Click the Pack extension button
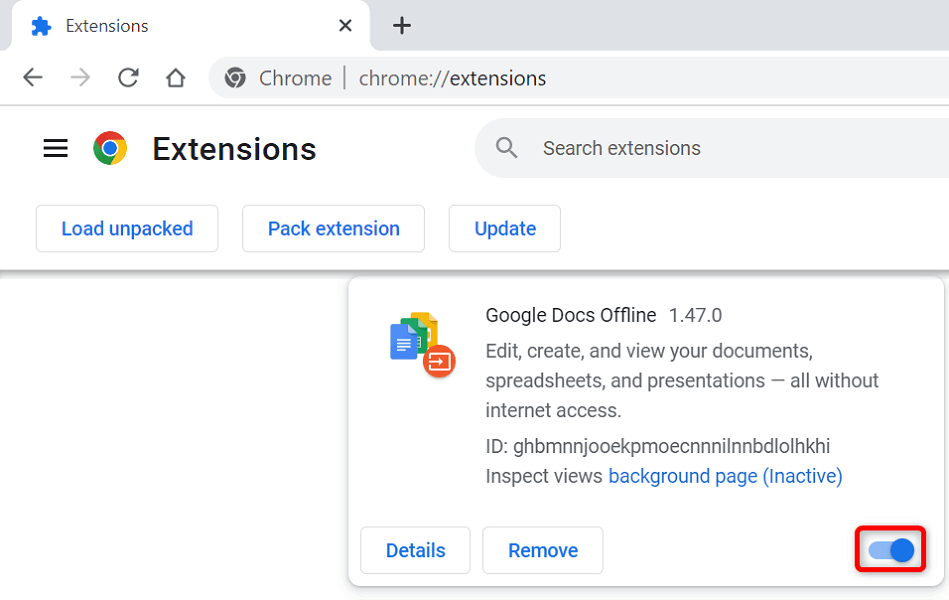949x600 pixels. [333, 228]
